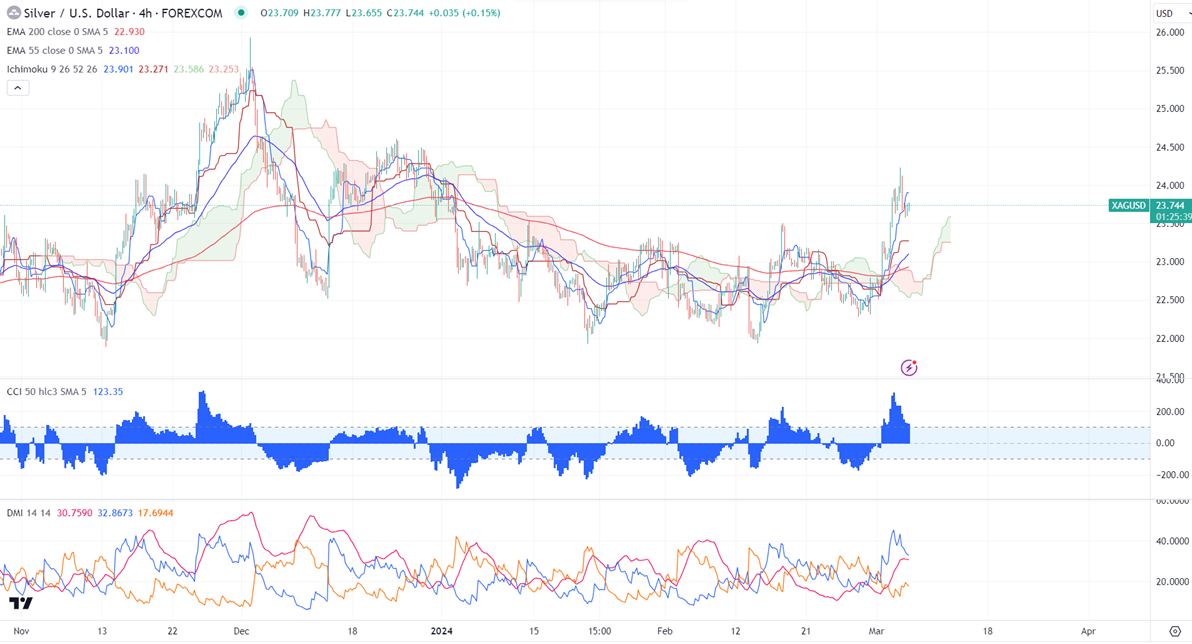The width and height of the screenshot is (1192, 644).
Task: Click the Feb label on time axis
Action: tap(664, 631)
